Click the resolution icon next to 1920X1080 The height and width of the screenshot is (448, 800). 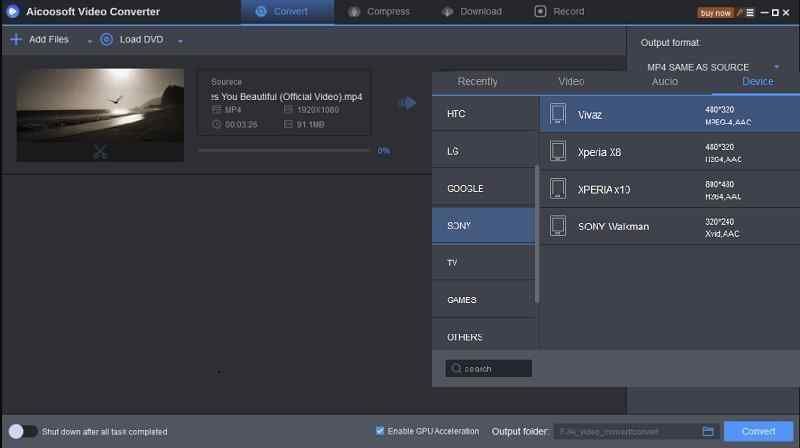pyautogui.click(x=288, y=109)
